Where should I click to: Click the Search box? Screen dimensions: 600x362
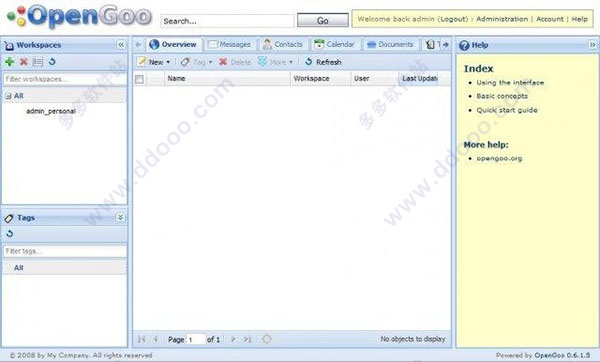tap(227, 21)
